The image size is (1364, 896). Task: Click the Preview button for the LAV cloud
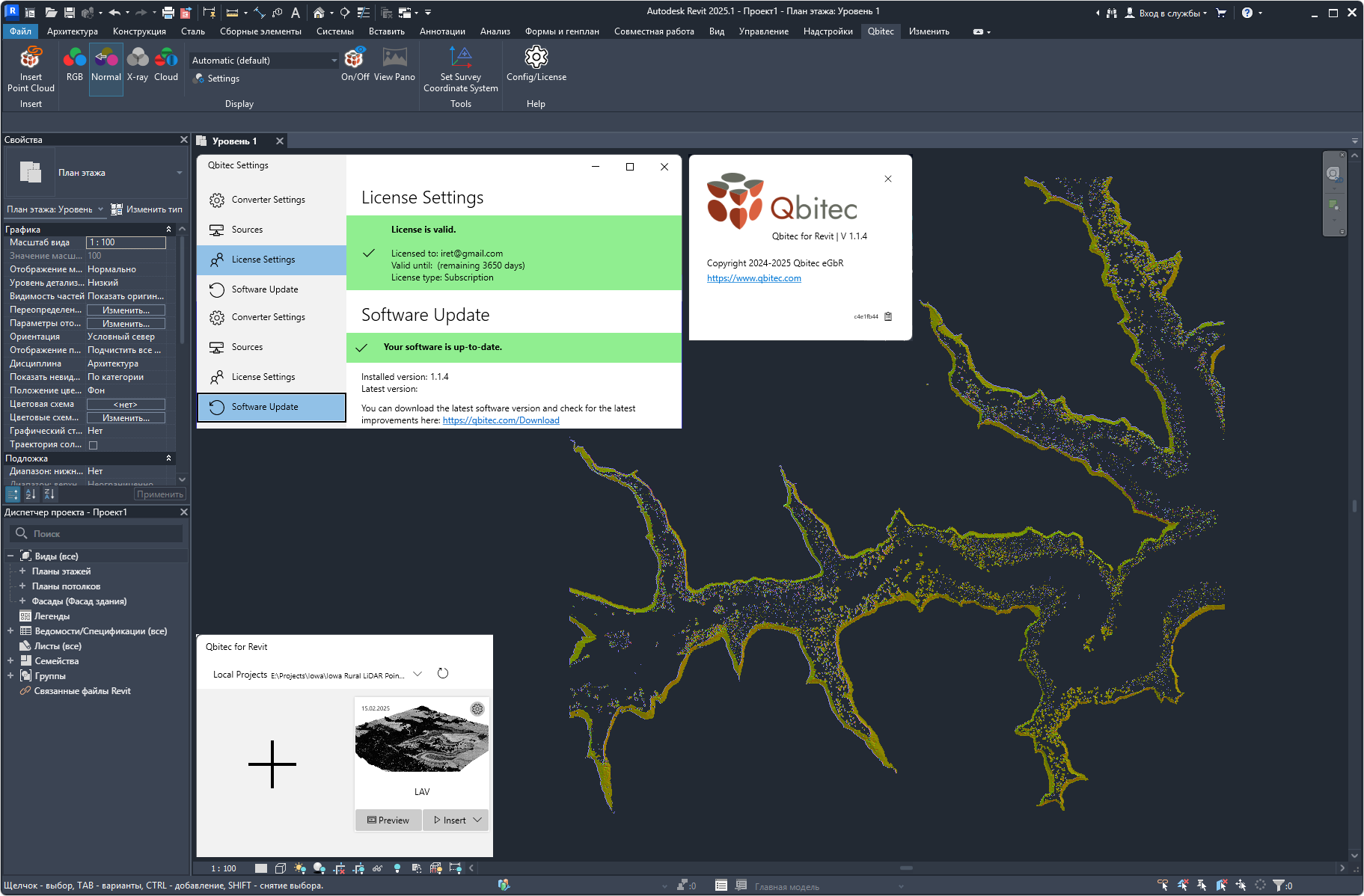coord(388,820)
